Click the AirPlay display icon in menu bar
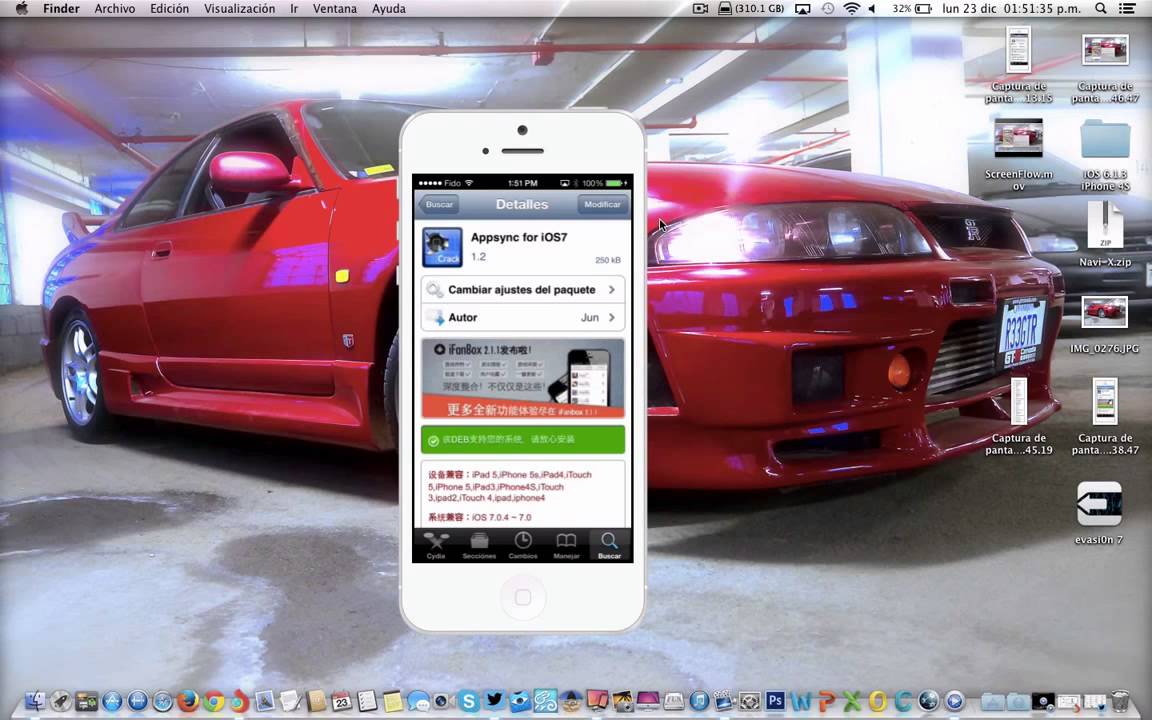Screen dimensions: 1152x720 tap(803, 9)
